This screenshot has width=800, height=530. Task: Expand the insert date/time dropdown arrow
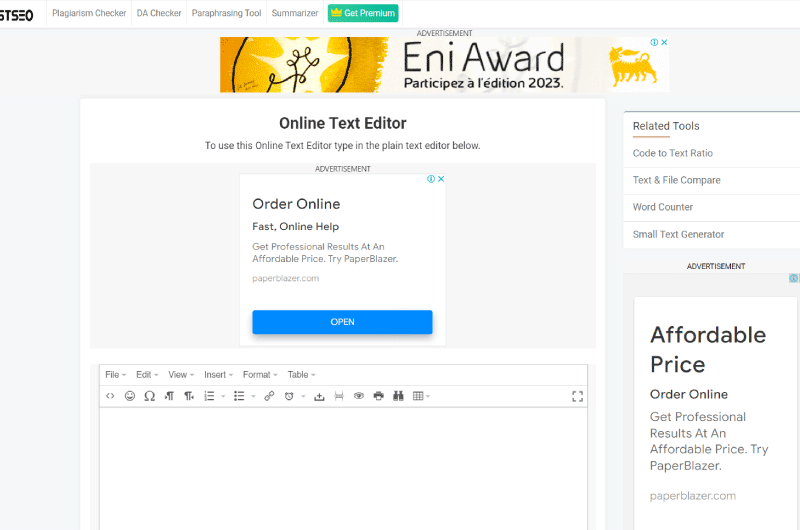pyautogui.click(x=302, y=397)
